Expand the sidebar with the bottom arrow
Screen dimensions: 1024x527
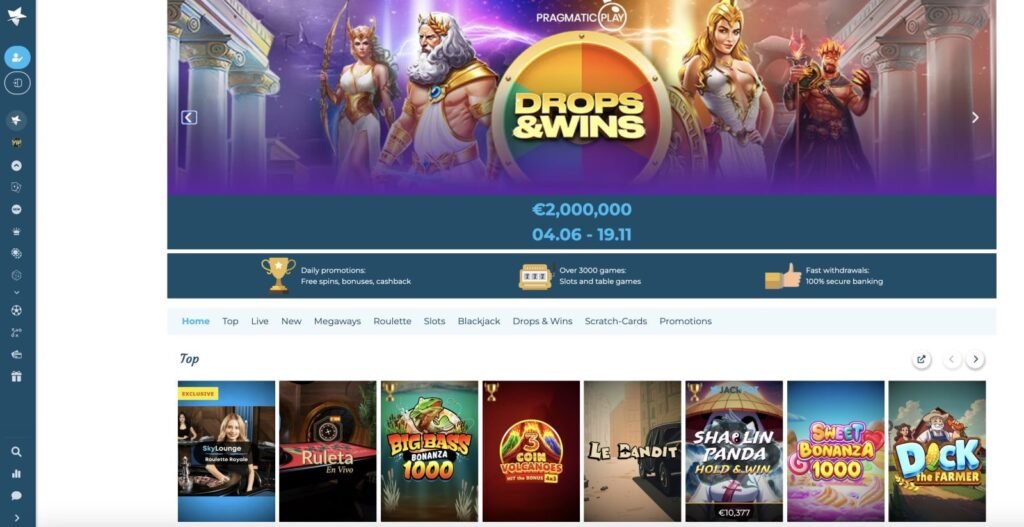click(17, 518)
